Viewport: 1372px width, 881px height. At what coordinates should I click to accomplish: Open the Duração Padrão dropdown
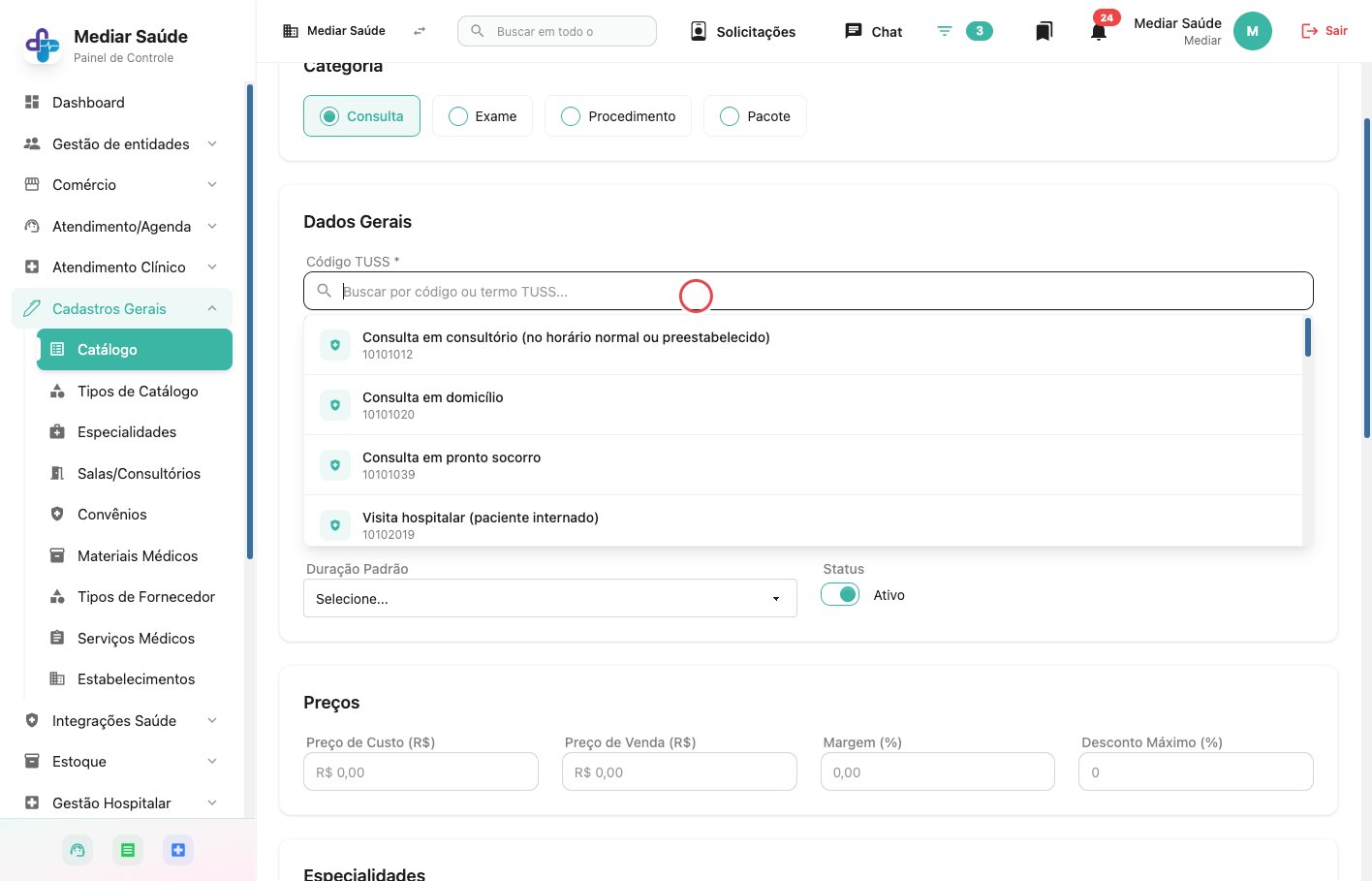[550, 599]
